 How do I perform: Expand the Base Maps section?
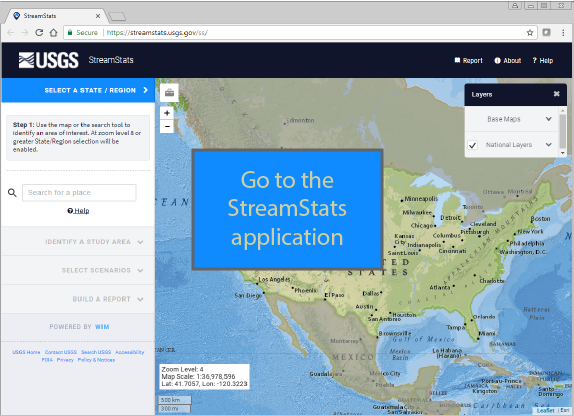point(511,119)
